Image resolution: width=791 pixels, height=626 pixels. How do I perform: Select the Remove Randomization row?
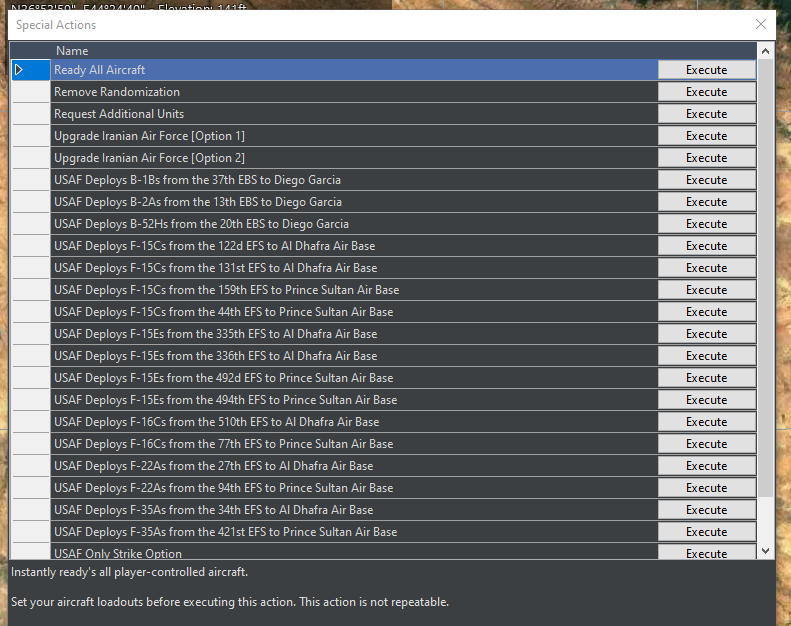tap(354, 92)
